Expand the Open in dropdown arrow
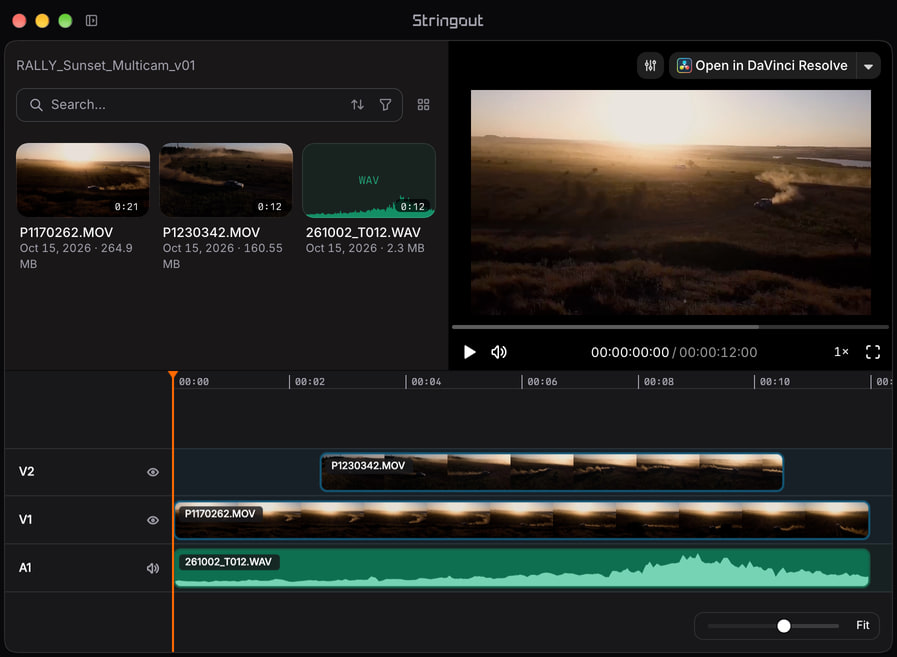 (868, 66)
